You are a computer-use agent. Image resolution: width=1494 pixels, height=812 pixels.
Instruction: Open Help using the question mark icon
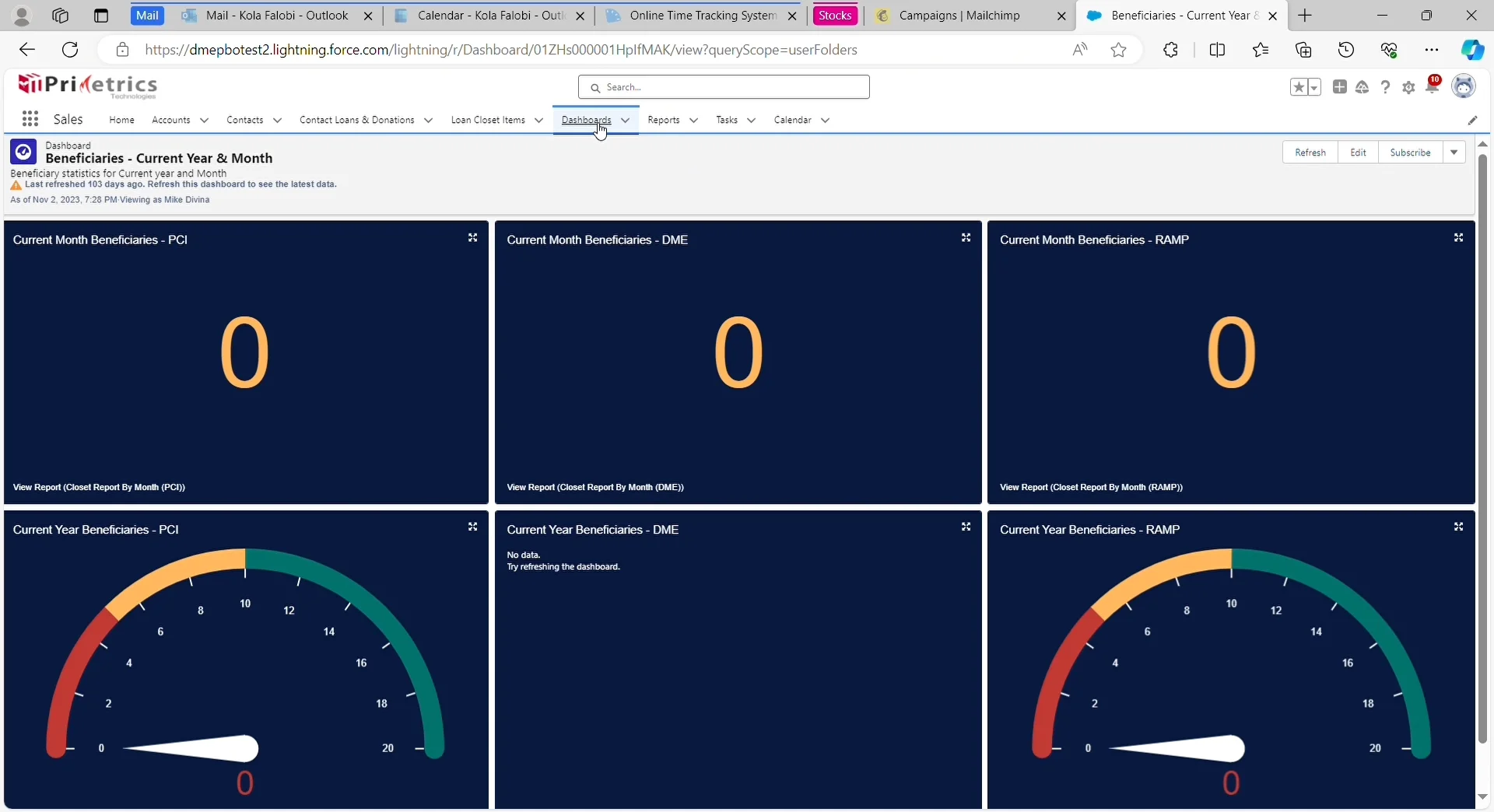(x=1386, y=87)
